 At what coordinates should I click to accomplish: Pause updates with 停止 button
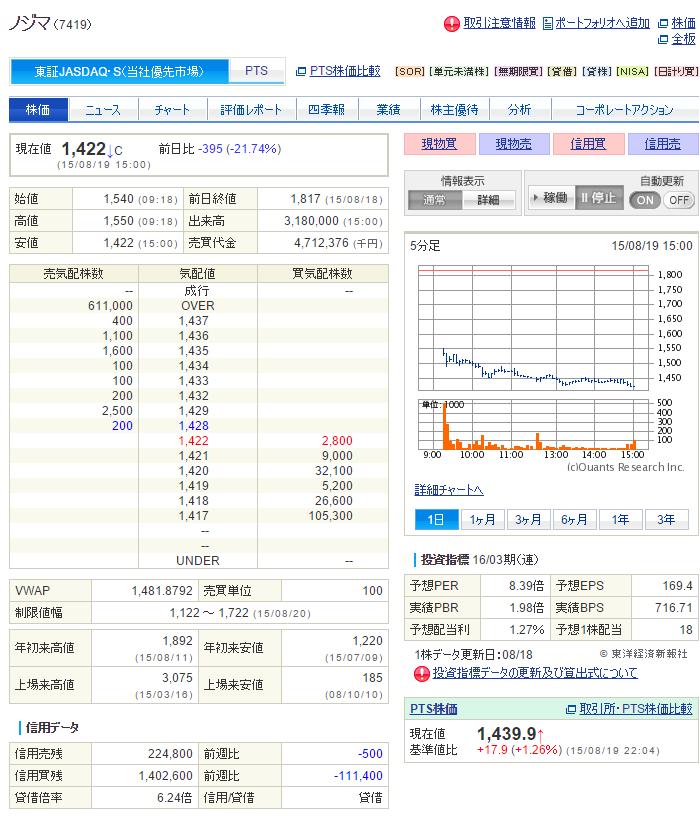point(600,198)
